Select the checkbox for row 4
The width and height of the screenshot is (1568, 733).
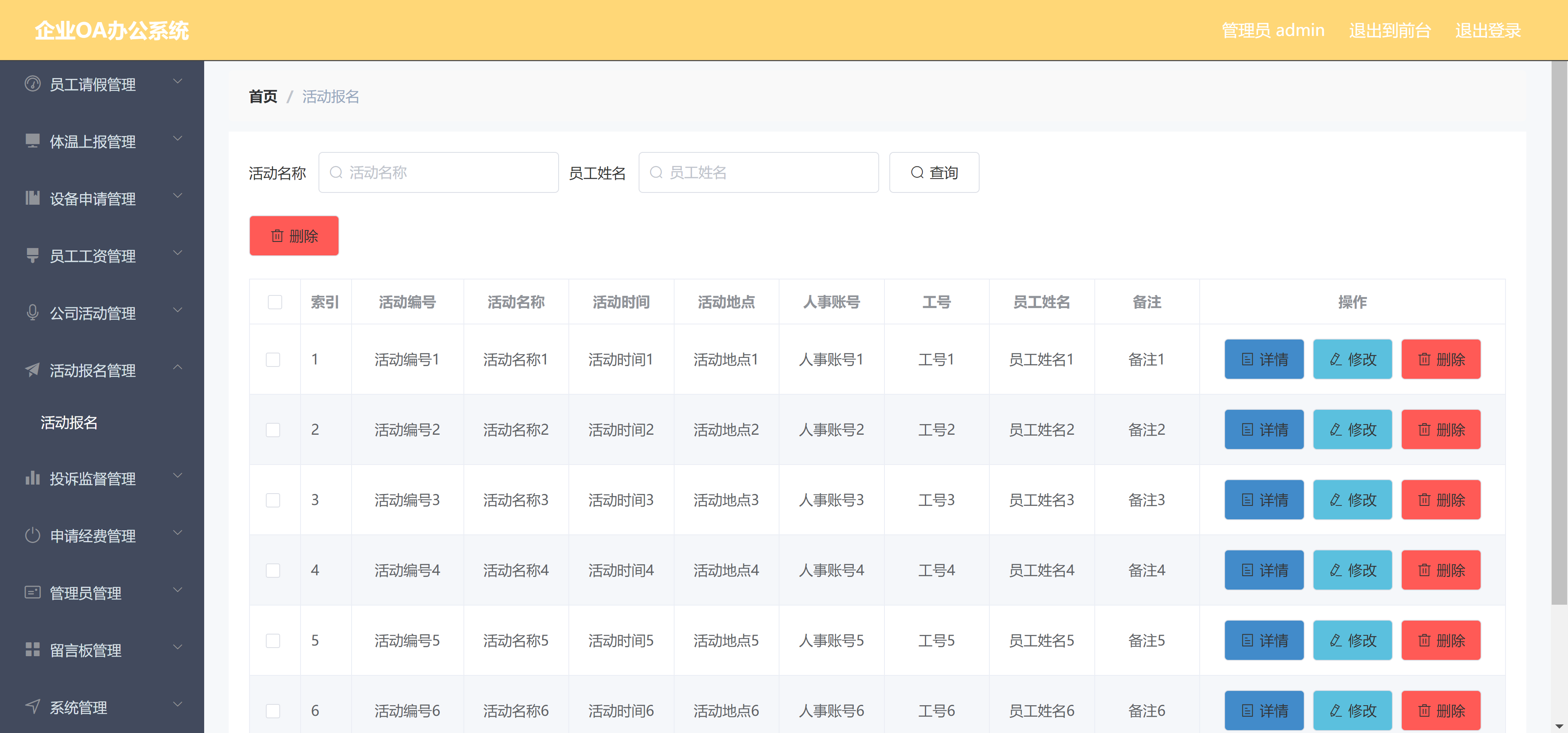coord(273,570)
